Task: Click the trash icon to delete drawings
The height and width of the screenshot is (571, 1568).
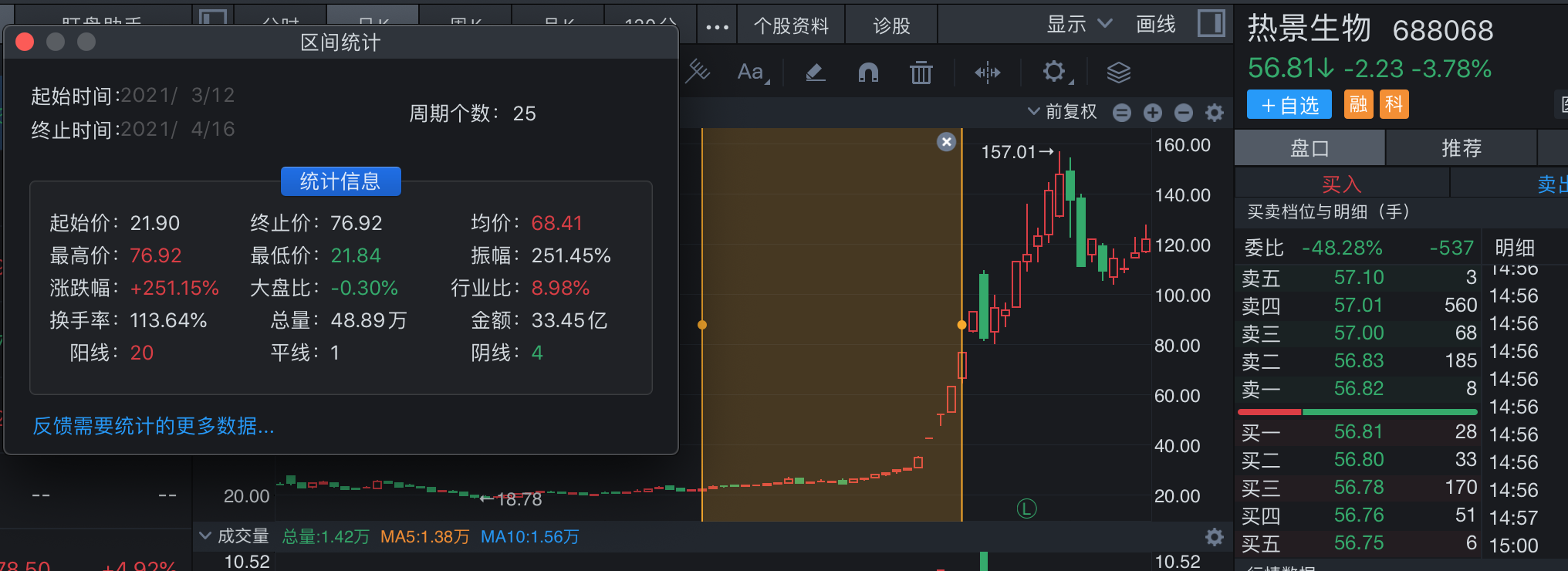Action: 921,73
